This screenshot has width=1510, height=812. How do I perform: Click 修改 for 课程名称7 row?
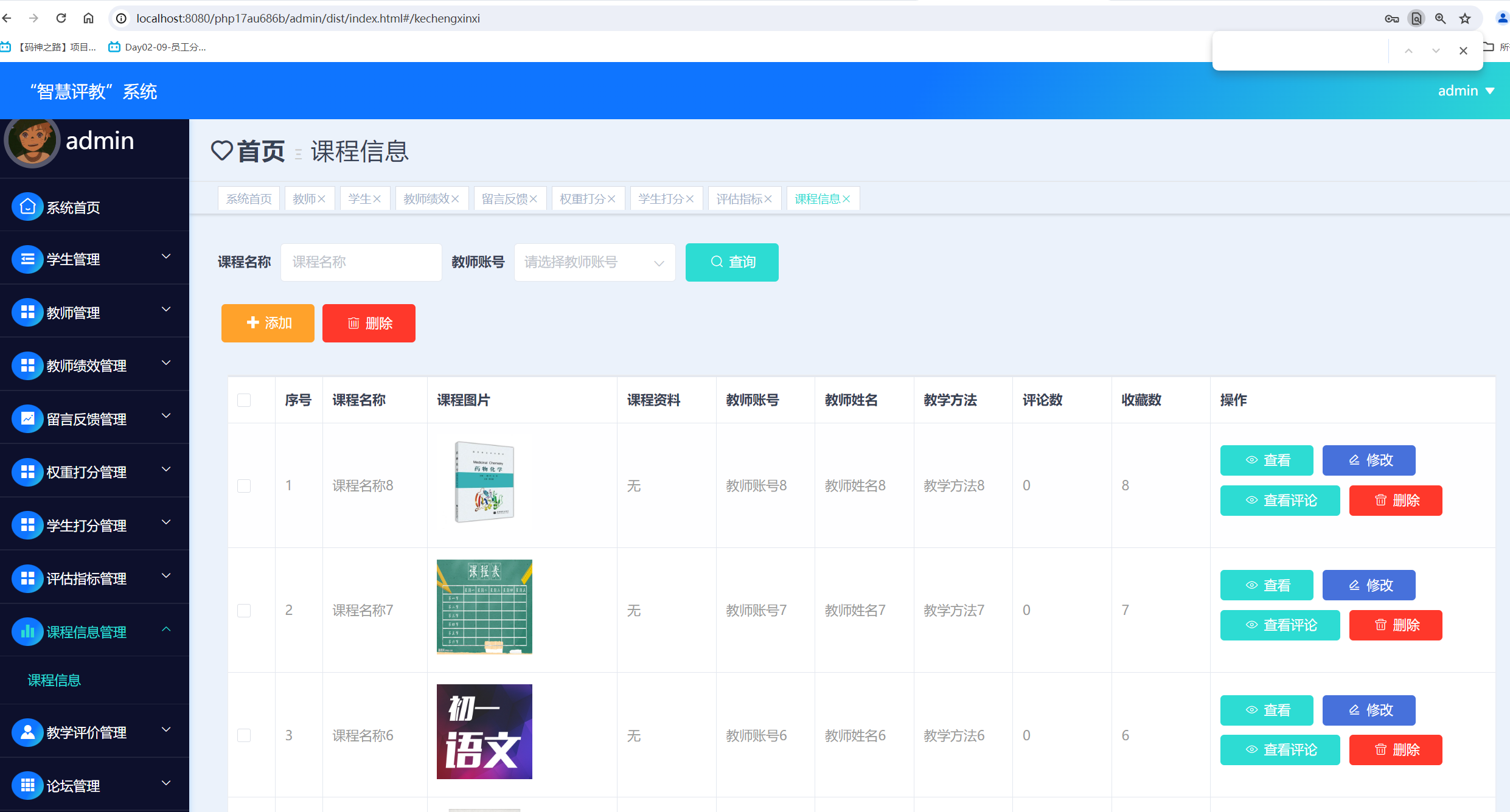[x=1369, y=585]
